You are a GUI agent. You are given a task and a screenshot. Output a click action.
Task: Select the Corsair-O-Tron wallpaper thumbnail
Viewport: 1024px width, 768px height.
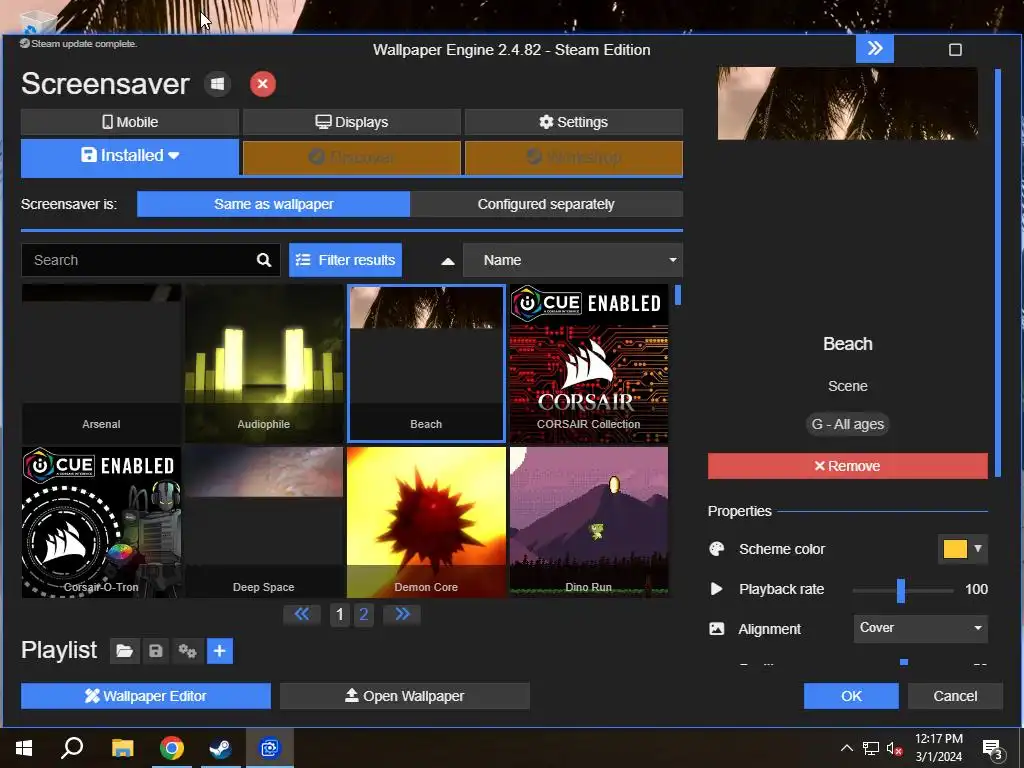click(101, 522)
